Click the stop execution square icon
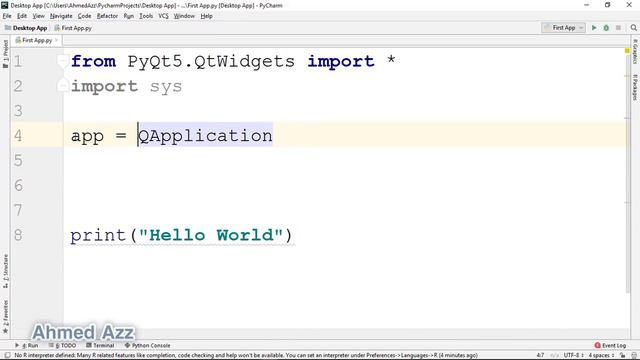Screen dimensions: 640x360 [618, 28]
